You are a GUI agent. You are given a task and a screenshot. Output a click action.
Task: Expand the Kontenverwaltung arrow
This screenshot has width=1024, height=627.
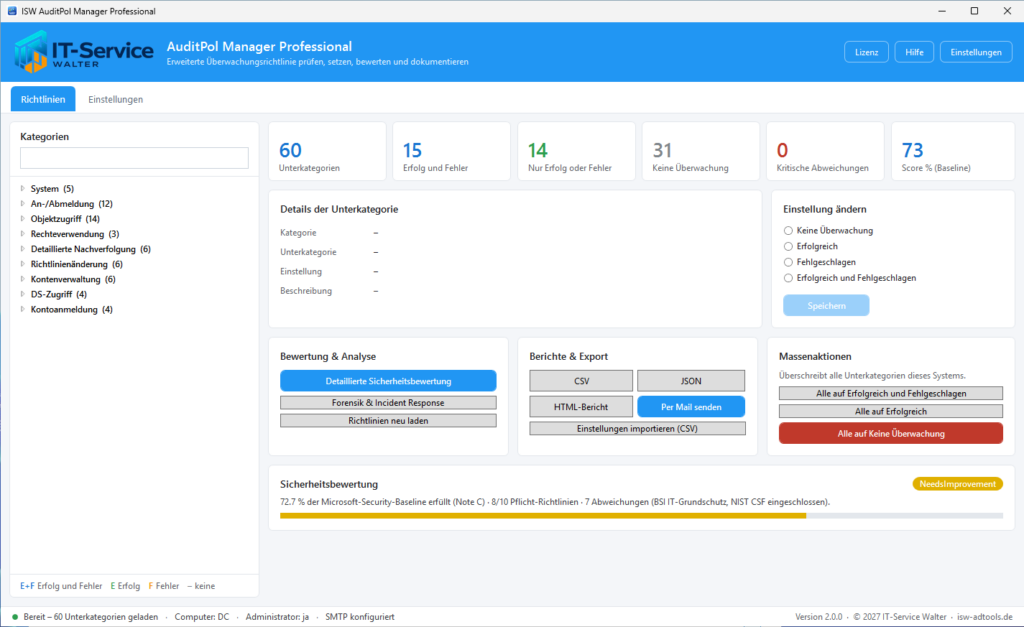(x=23, y=279)
